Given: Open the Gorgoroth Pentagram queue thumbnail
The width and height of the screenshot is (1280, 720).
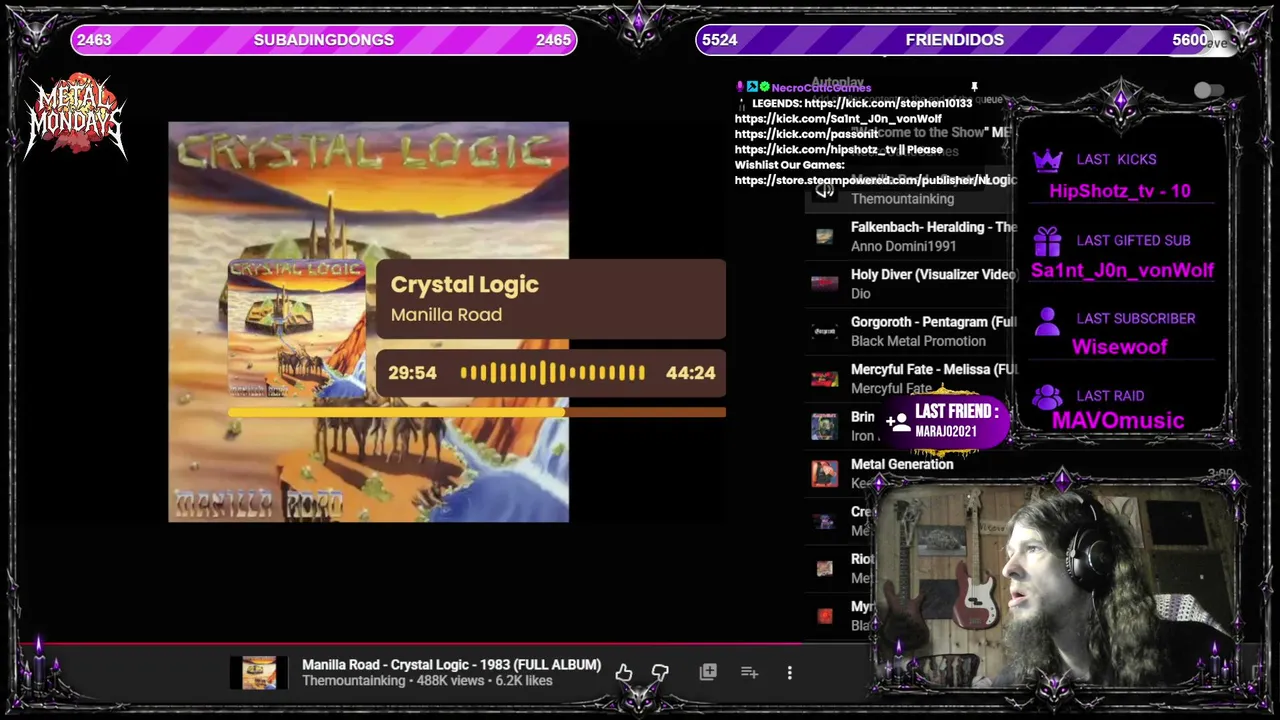Looking at the screenshot, I should [824, 331].
